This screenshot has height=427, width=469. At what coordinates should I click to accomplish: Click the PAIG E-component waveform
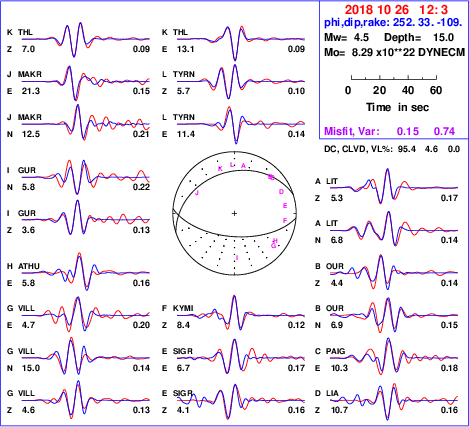click(394, 357)
